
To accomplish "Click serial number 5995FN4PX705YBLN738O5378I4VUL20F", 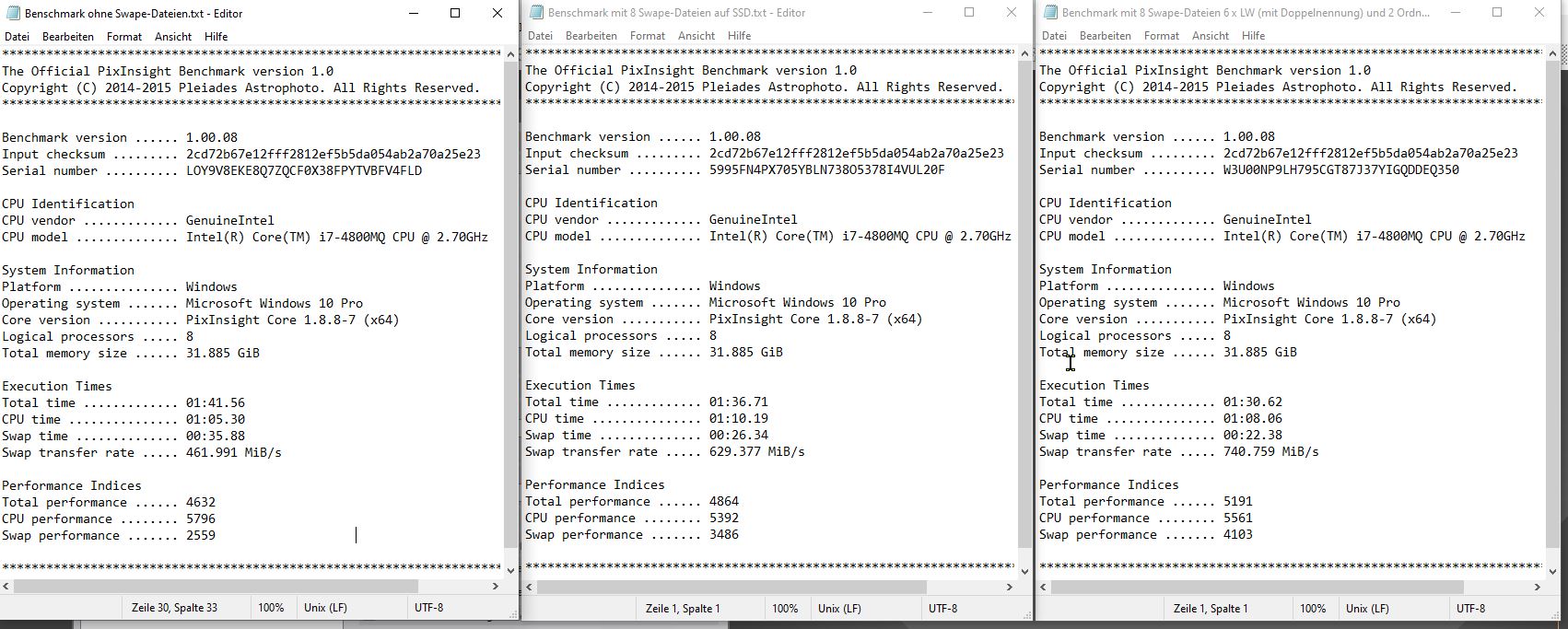I will (x=827, y=169).
